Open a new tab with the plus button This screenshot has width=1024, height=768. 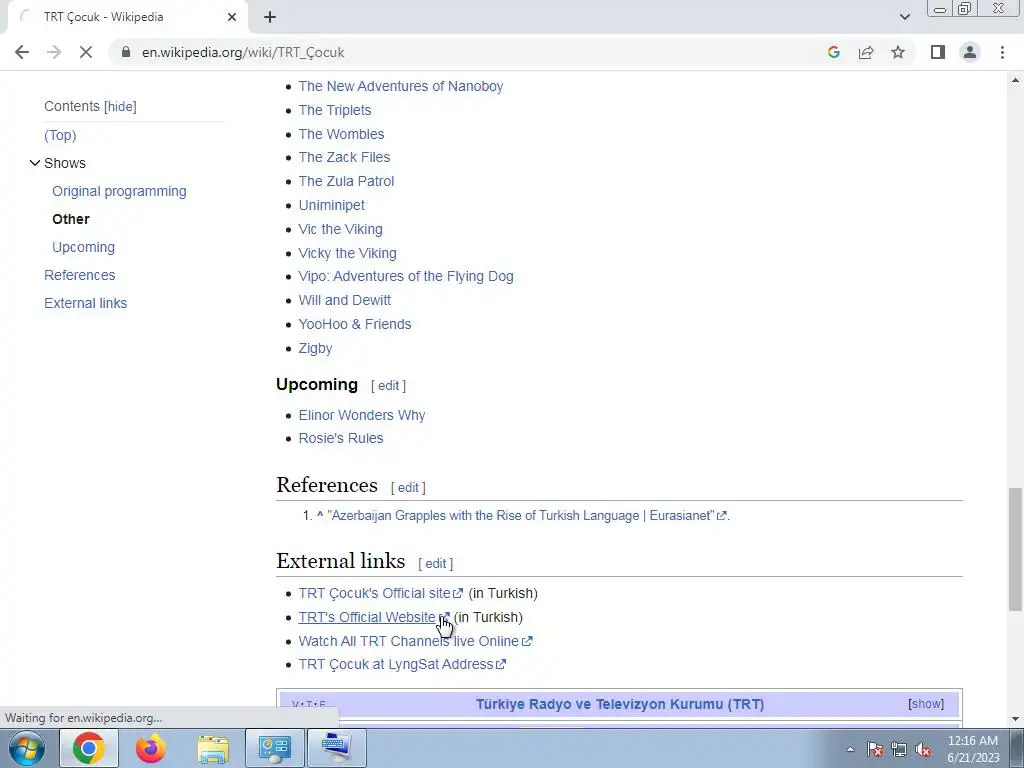[270, 17]
